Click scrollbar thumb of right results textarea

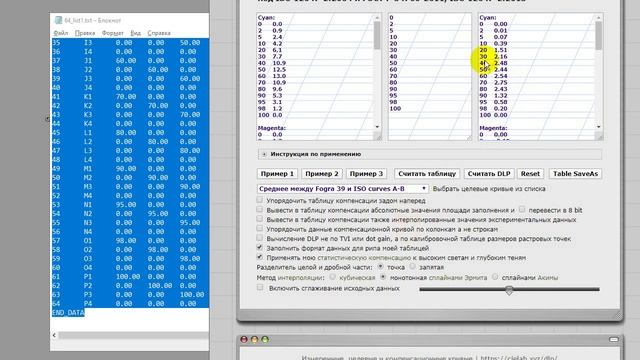(599, 36)
